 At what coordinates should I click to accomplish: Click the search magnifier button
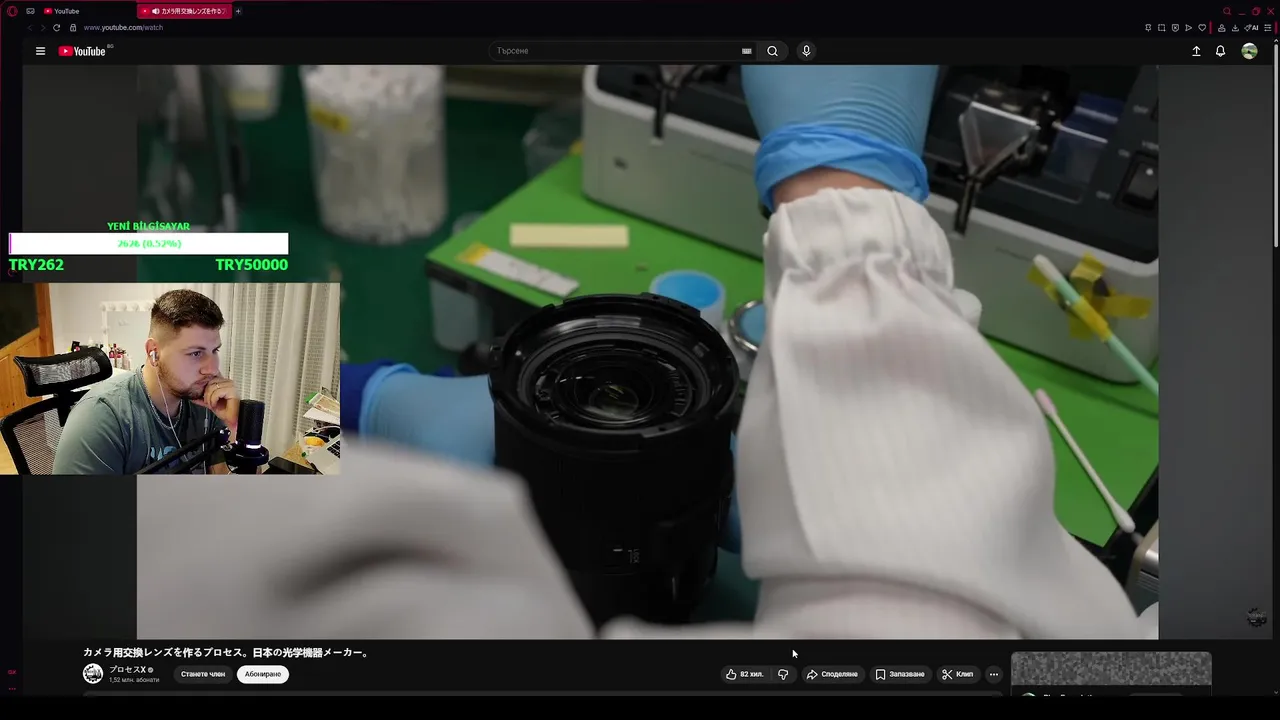[x=772, y=51]
